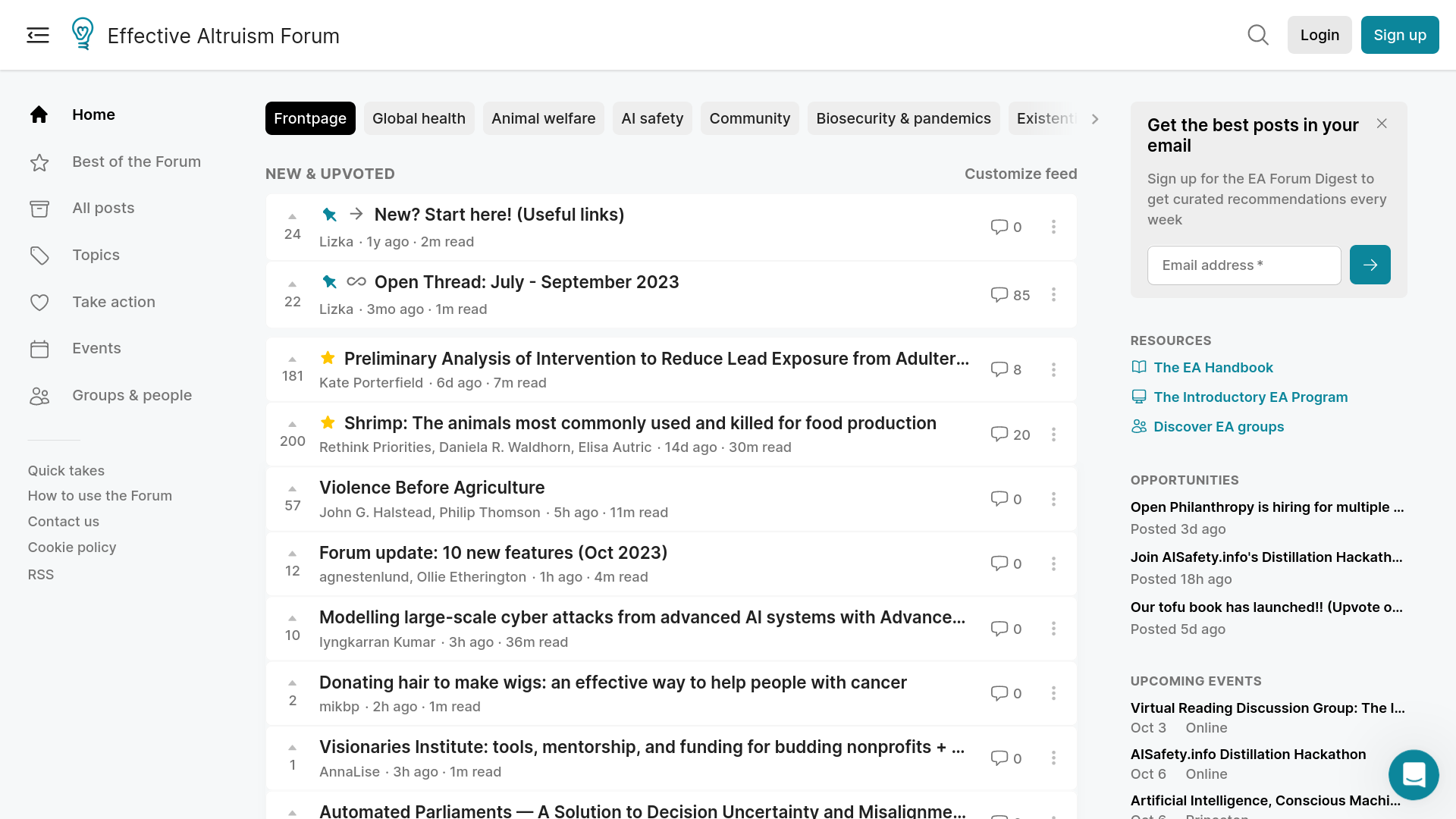Switch to Biosecurity & pandemics tab

click(x=903, y=118)
